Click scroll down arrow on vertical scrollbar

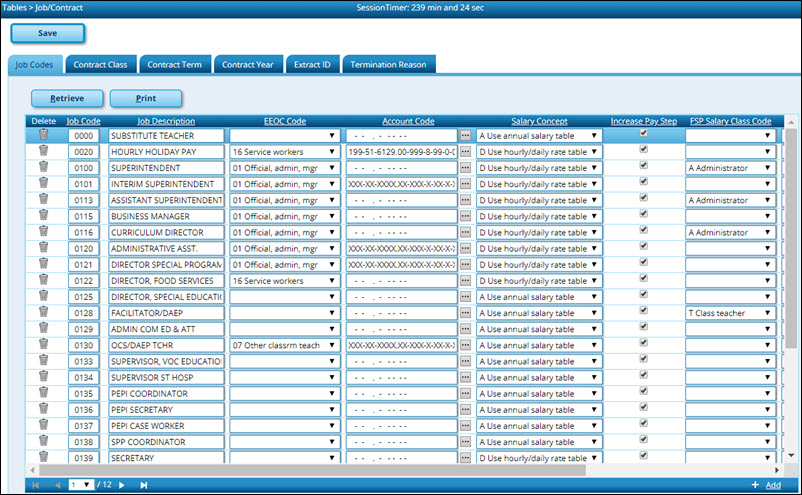(x=791, y=455)
